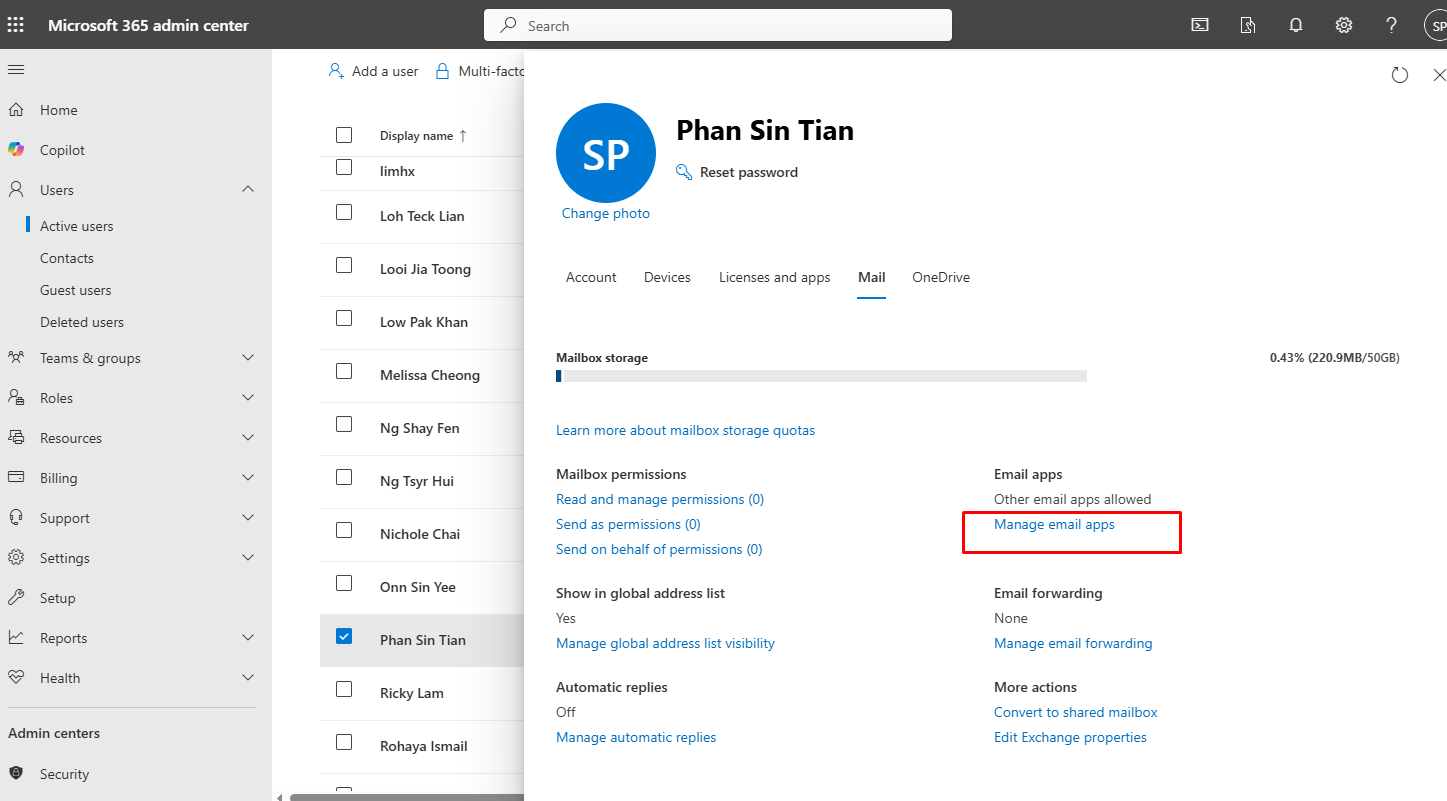Image resolution: width=1447 pixels, height=801 pixels.
Task: Uncheck the box for Phan Sin Tian
Action: point(344,636)
